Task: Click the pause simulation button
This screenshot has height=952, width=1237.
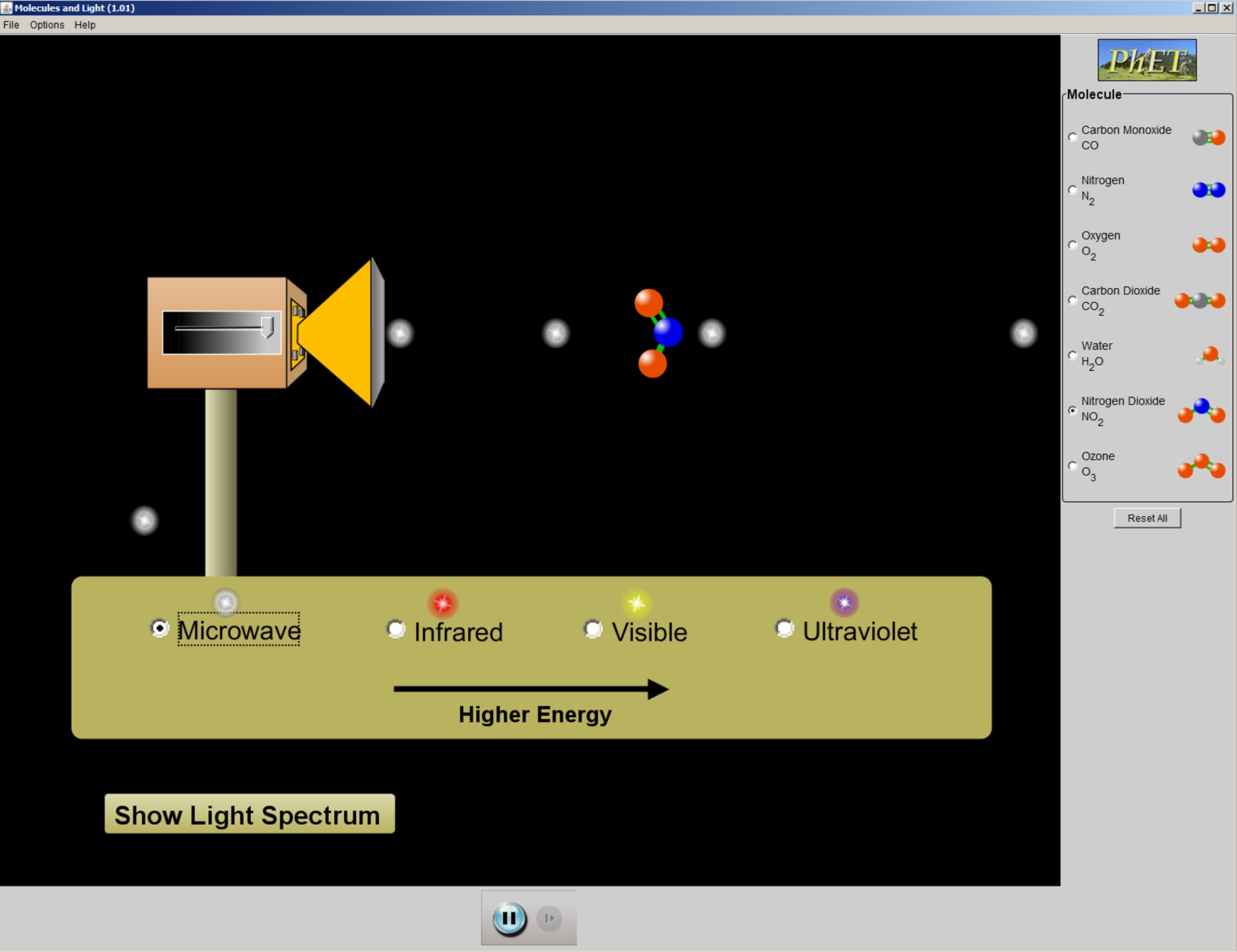Action: 508,918
